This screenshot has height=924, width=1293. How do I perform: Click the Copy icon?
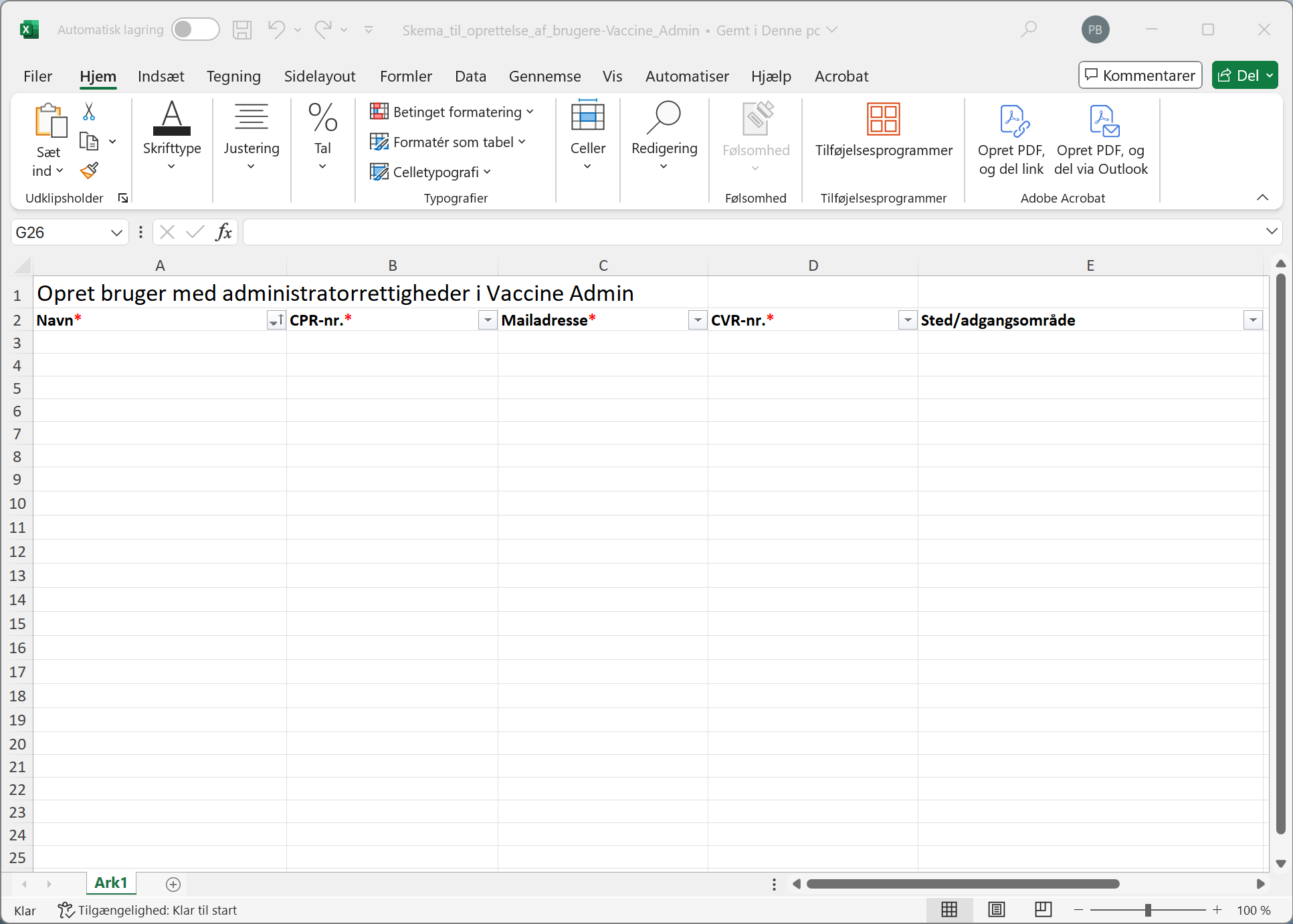pyautogui.click(x=89, y=141)
